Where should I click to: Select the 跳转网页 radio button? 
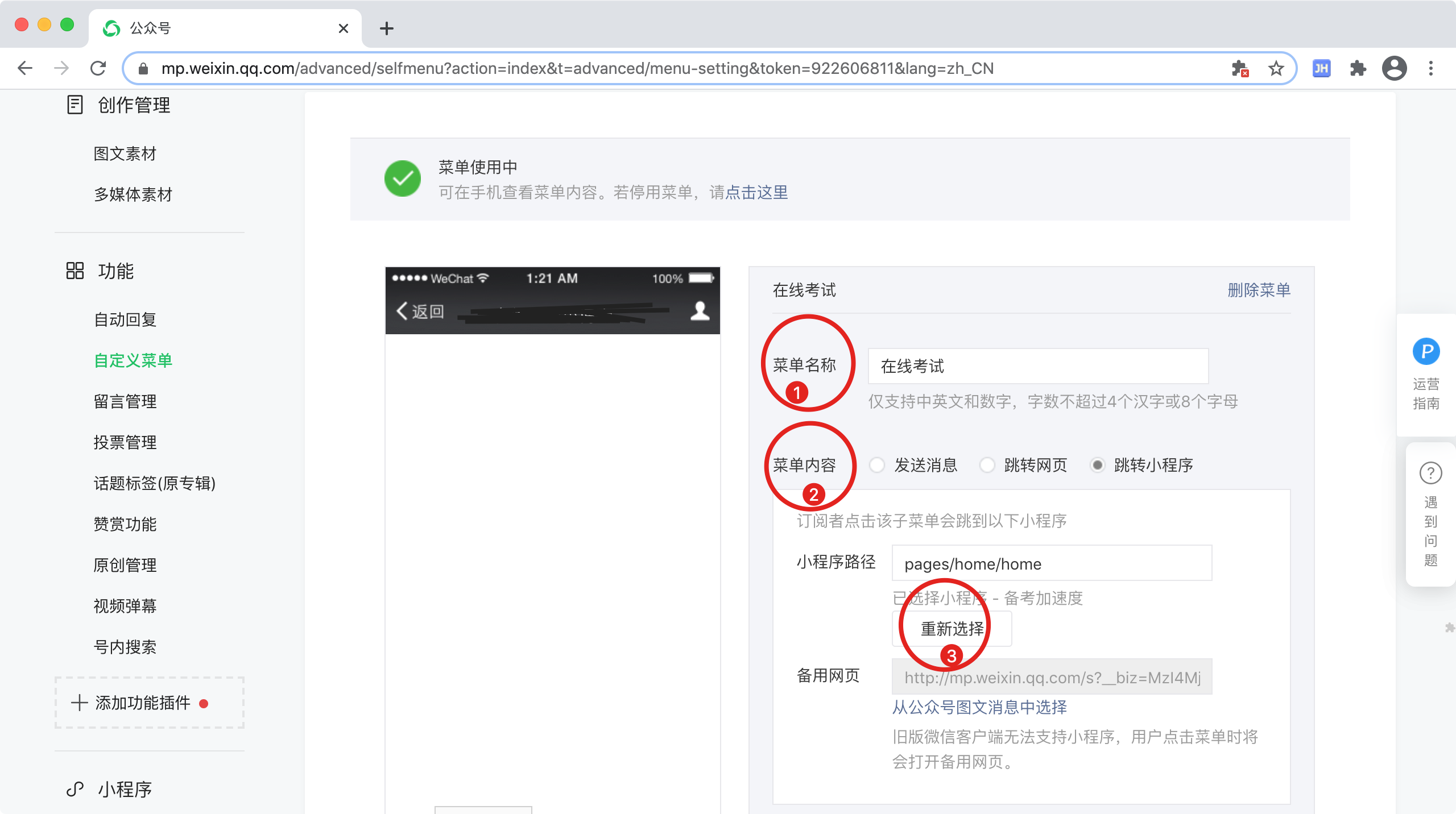click(987, 465)
